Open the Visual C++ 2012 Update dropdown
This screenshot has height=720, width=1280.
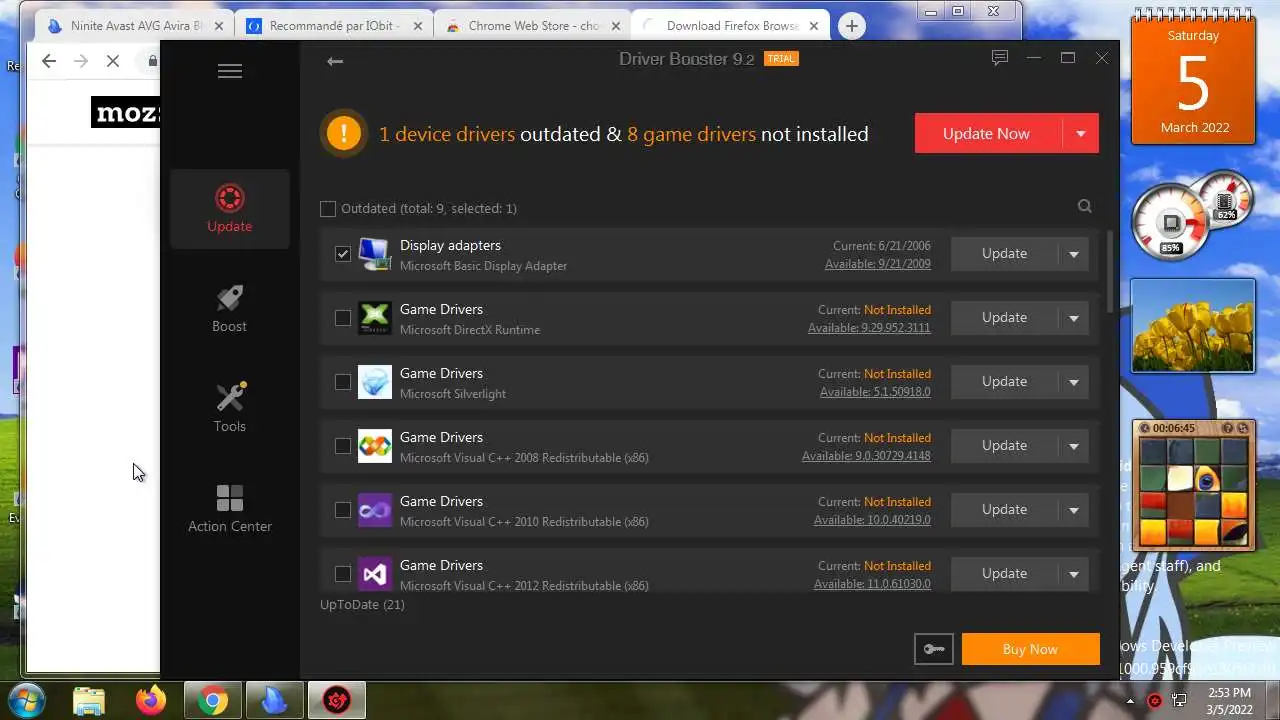(1074, 574)
